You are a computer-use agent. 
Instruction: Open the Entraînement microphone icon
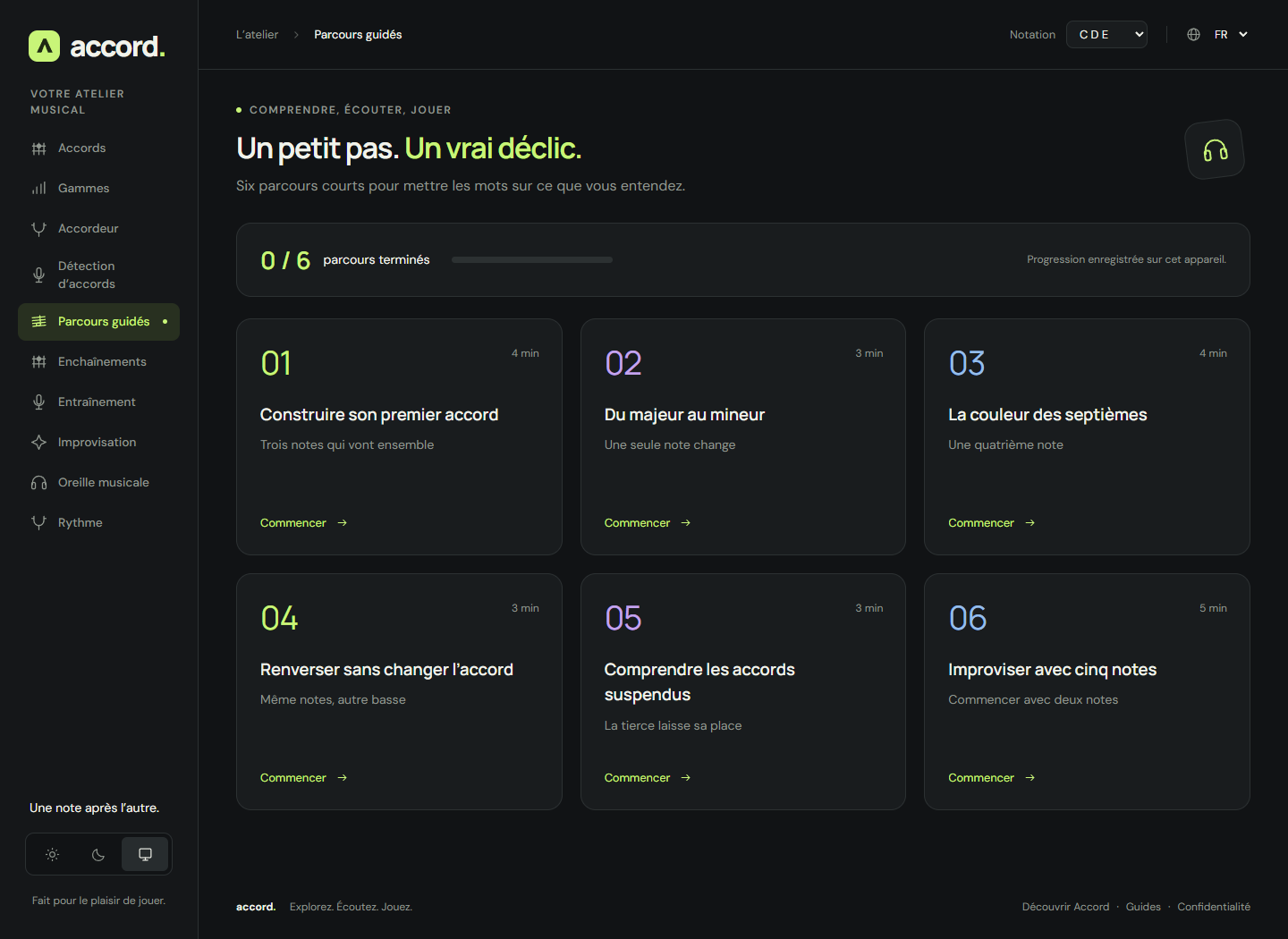(x=38, y=402)
